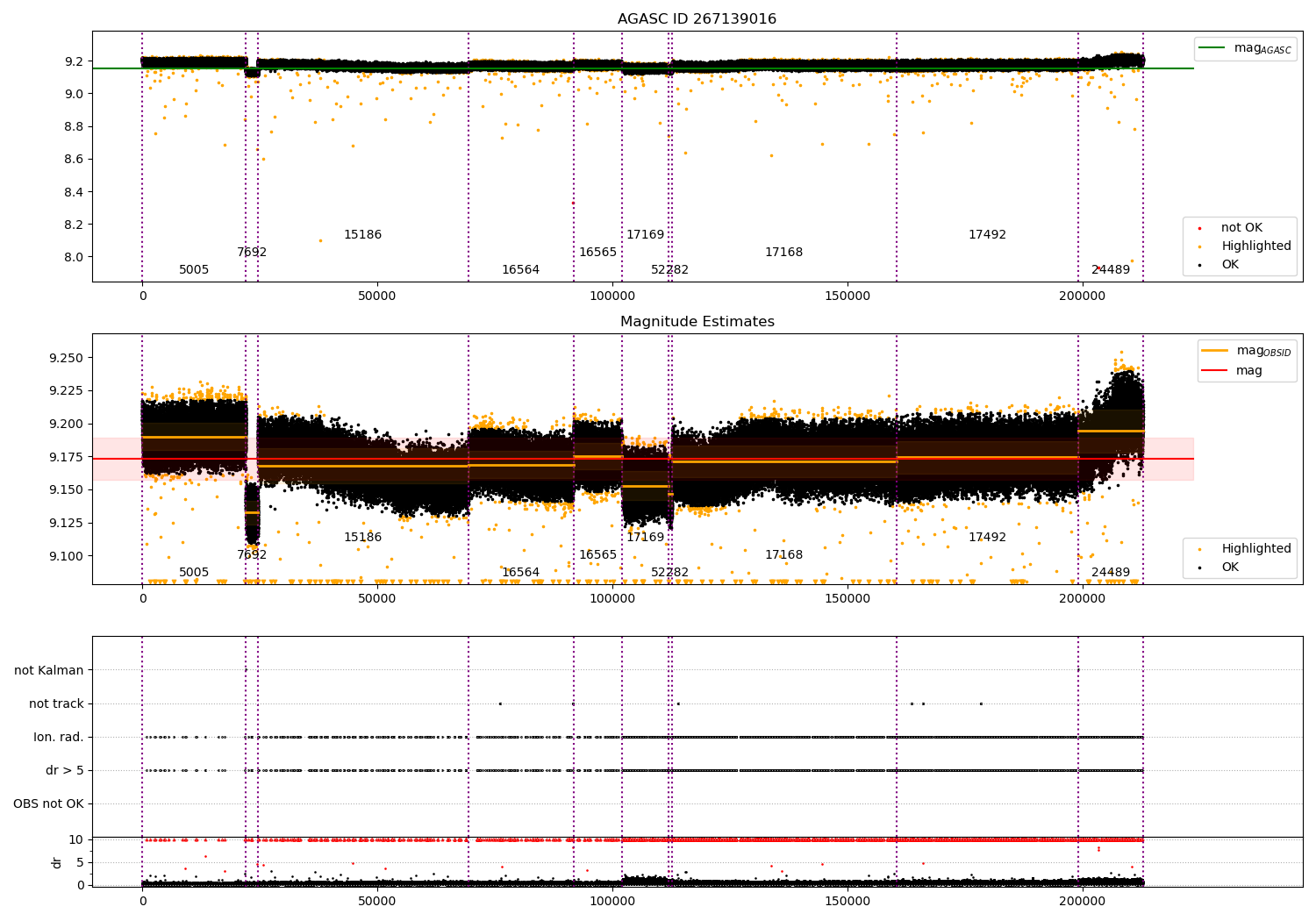Click label 5005 in Magnitude Estimates plot

tap(194, 573)
